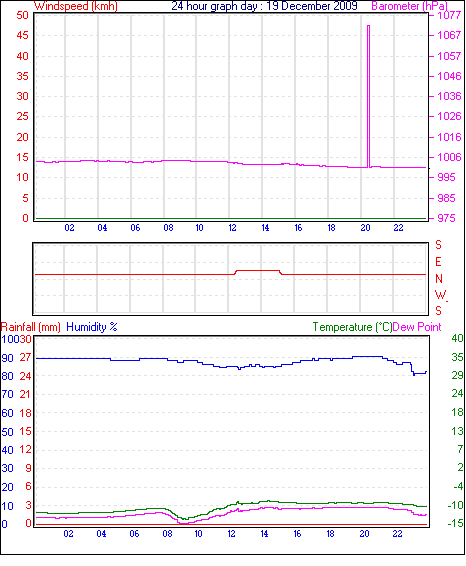
Task: Click temperature axis value 18
Action: [x=457, y=412]
